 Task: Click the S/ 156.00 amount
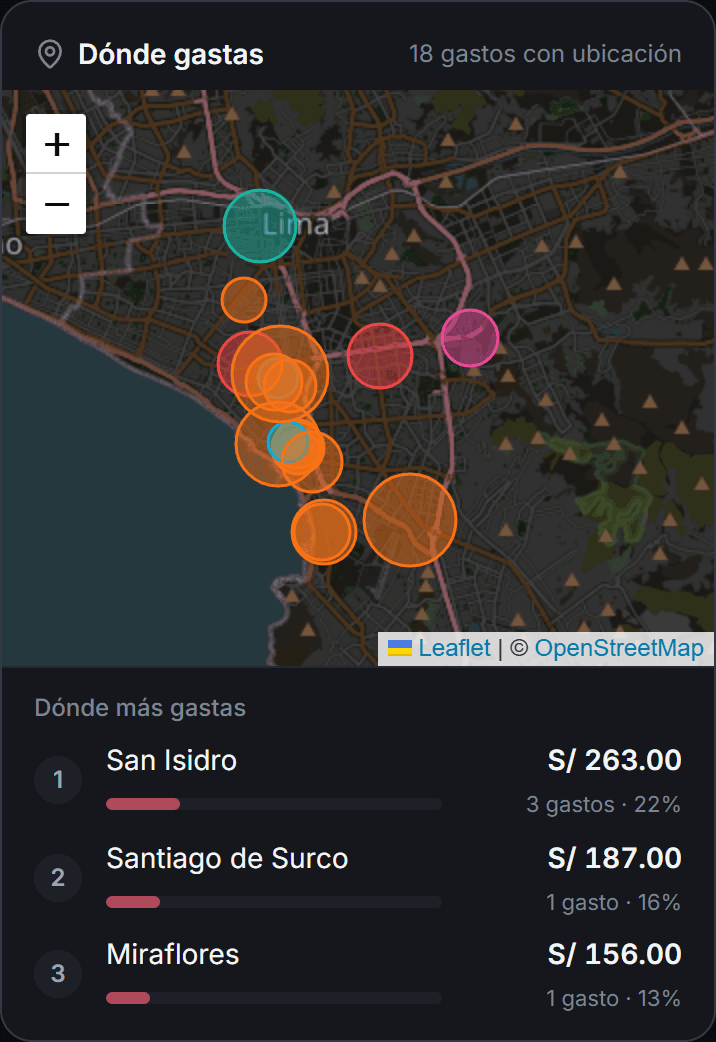[x=614, y=954]
